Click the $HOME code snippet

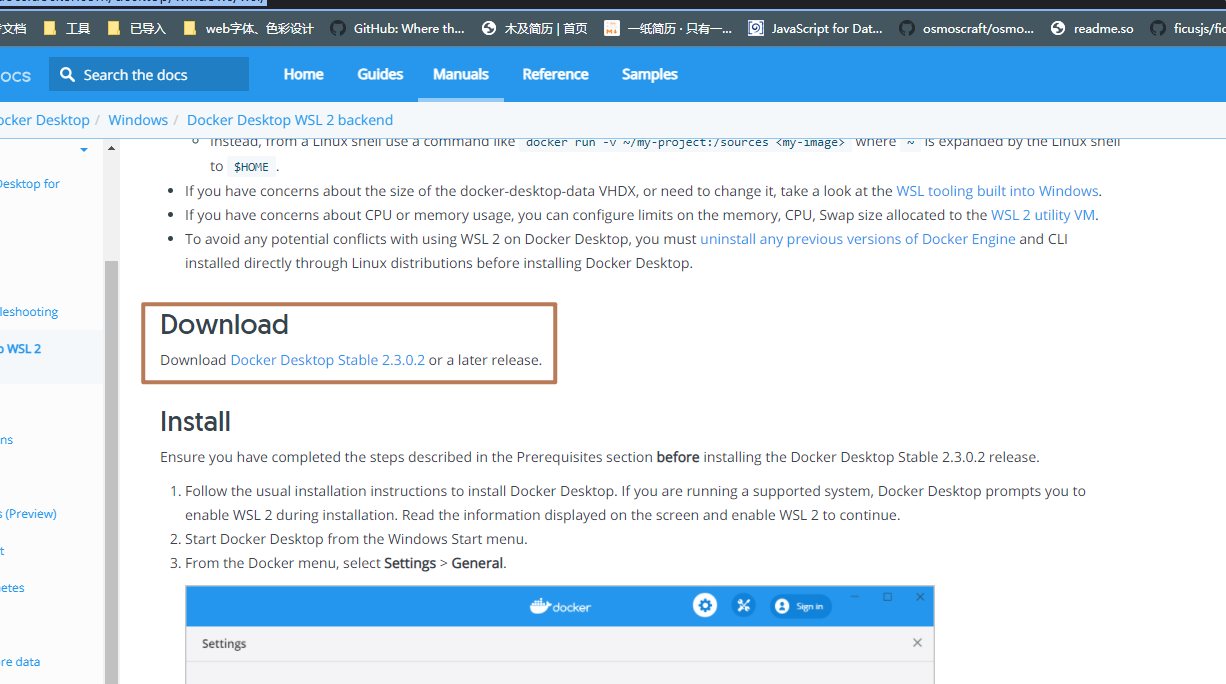(251, 167)
